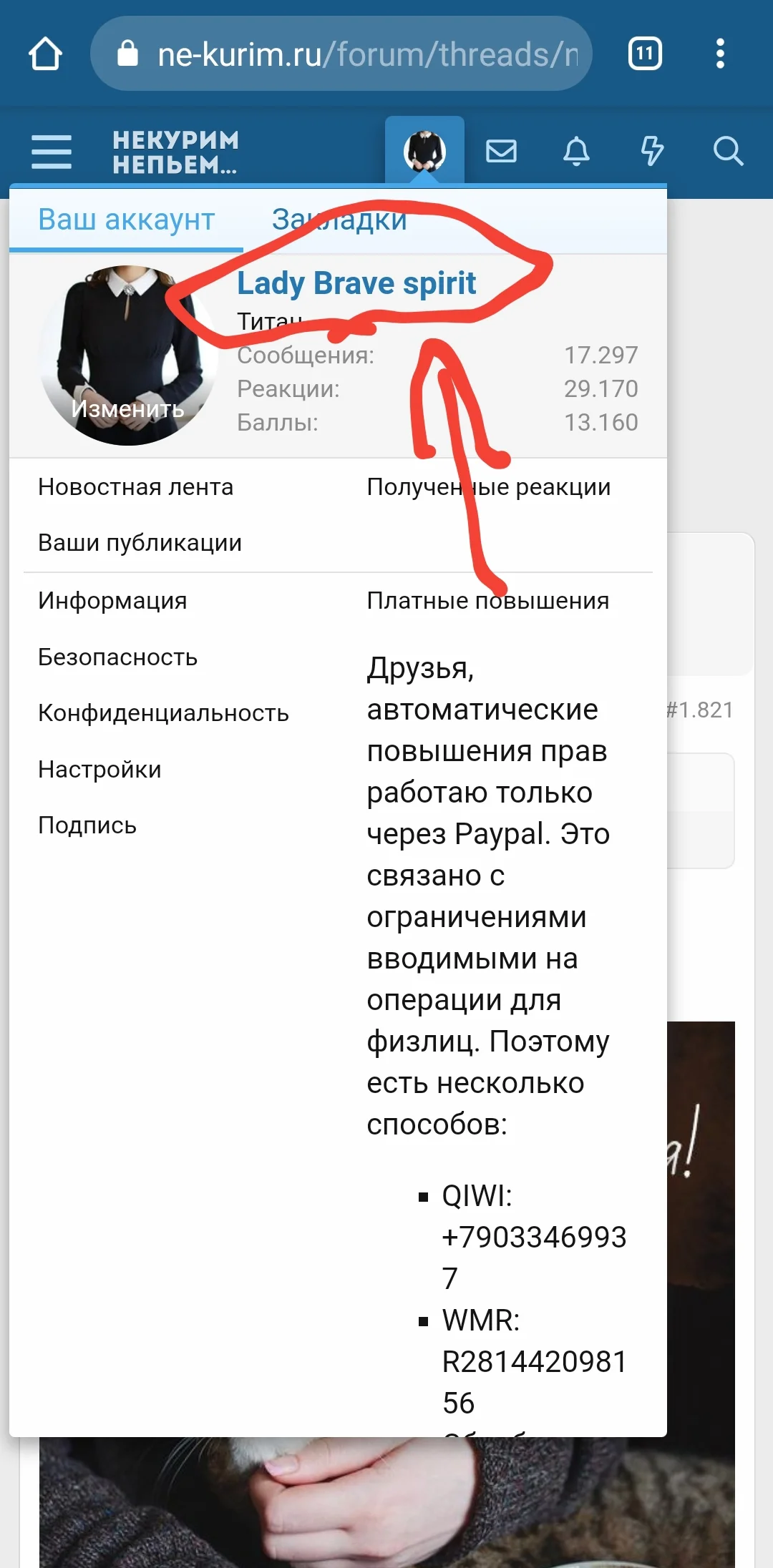Tap the address bar with ne-kurim.ru URL
This screenshot has height=1568, width=773.
pyautogui.click(x=341, y=54)
